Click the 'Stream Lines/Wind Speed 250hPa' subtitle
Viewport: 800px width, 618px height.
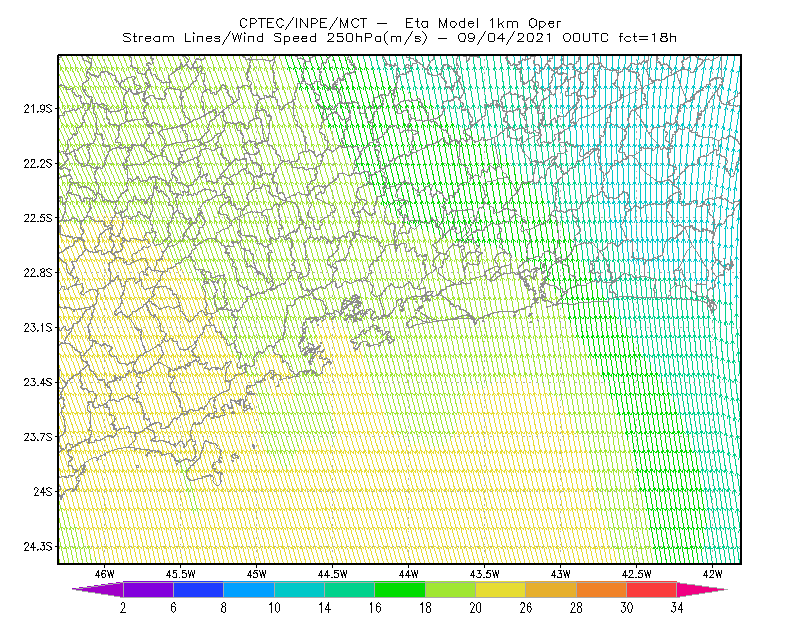pos(276,38)
